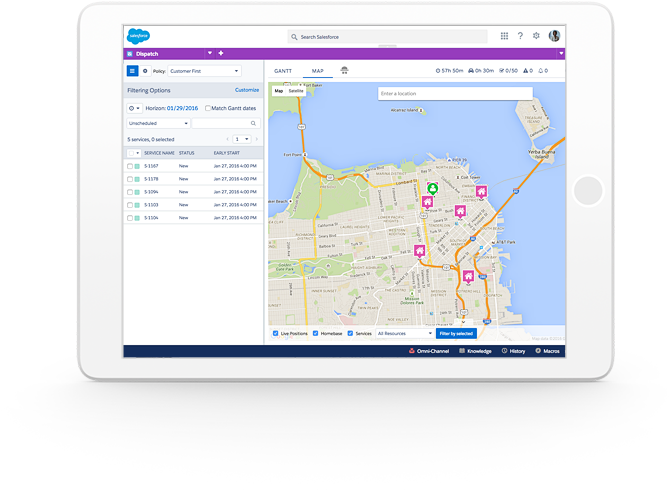
Task: Open service S-1094 name
Action: point(151,192)
